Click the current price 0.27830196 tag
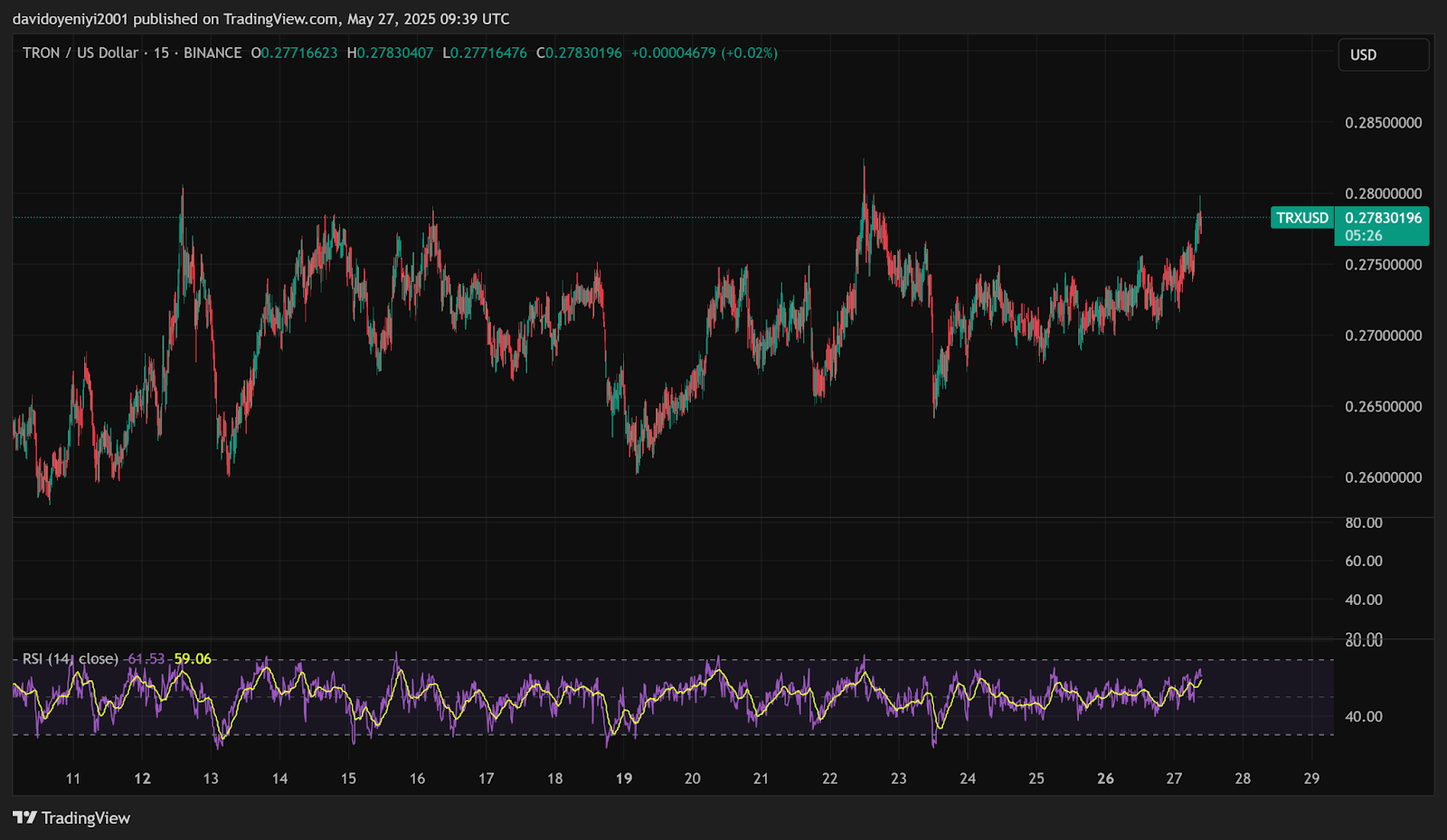The height and width of the screenshot is (840, 1447). pyautogui.click(x=1383, y=218)
